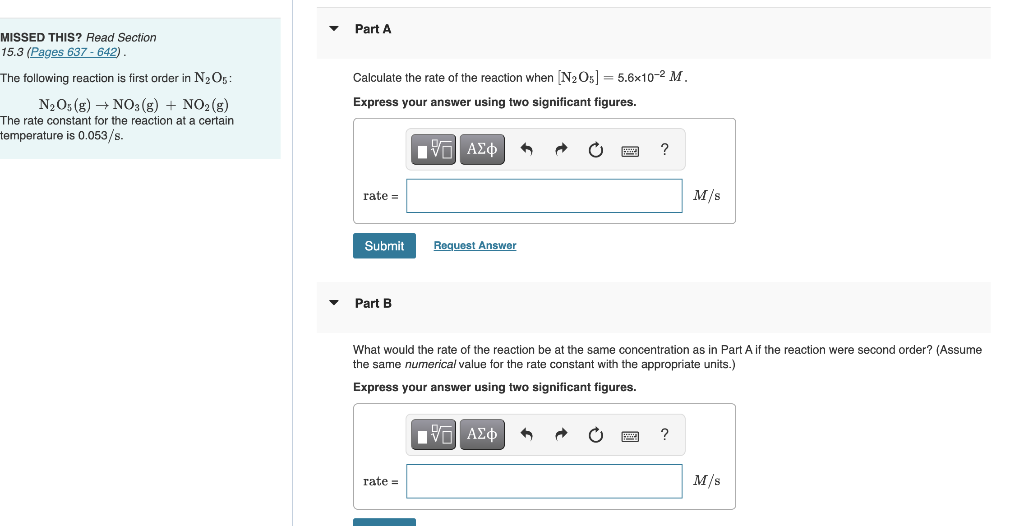Open keyboard shortcuts icon in Part A
Image resolution: width=1024 pixels, height=526 pixels.
630,152
